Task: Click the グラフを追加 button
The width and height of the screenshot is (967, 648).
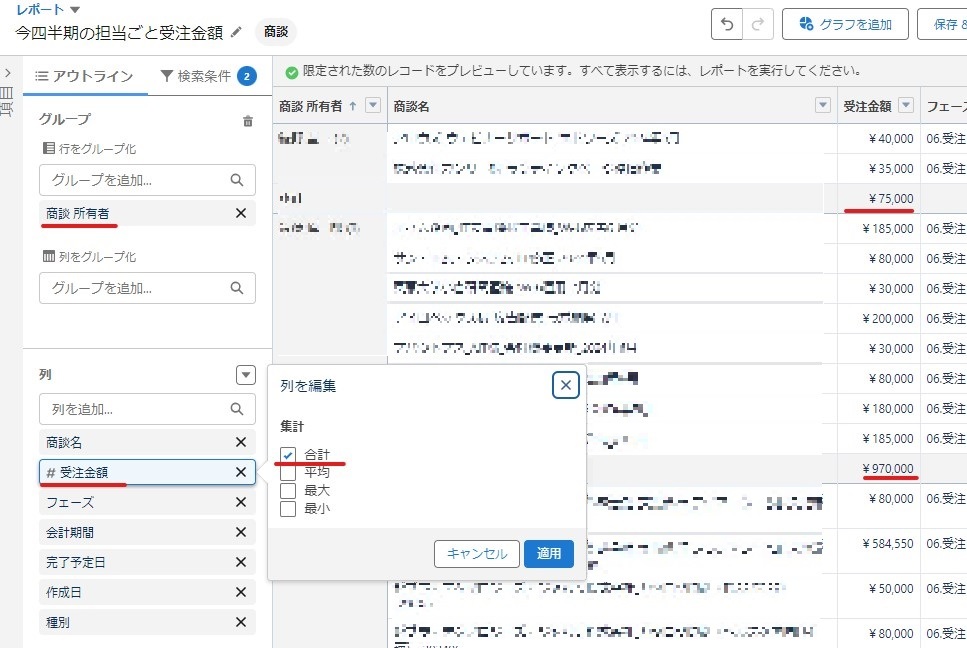Action: [845, 24]
